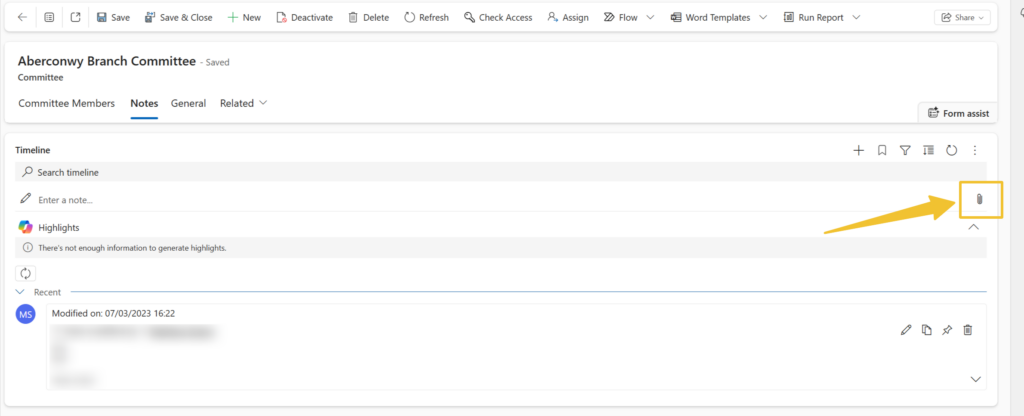Delete the note with trash icon

(x=967, y=330)
